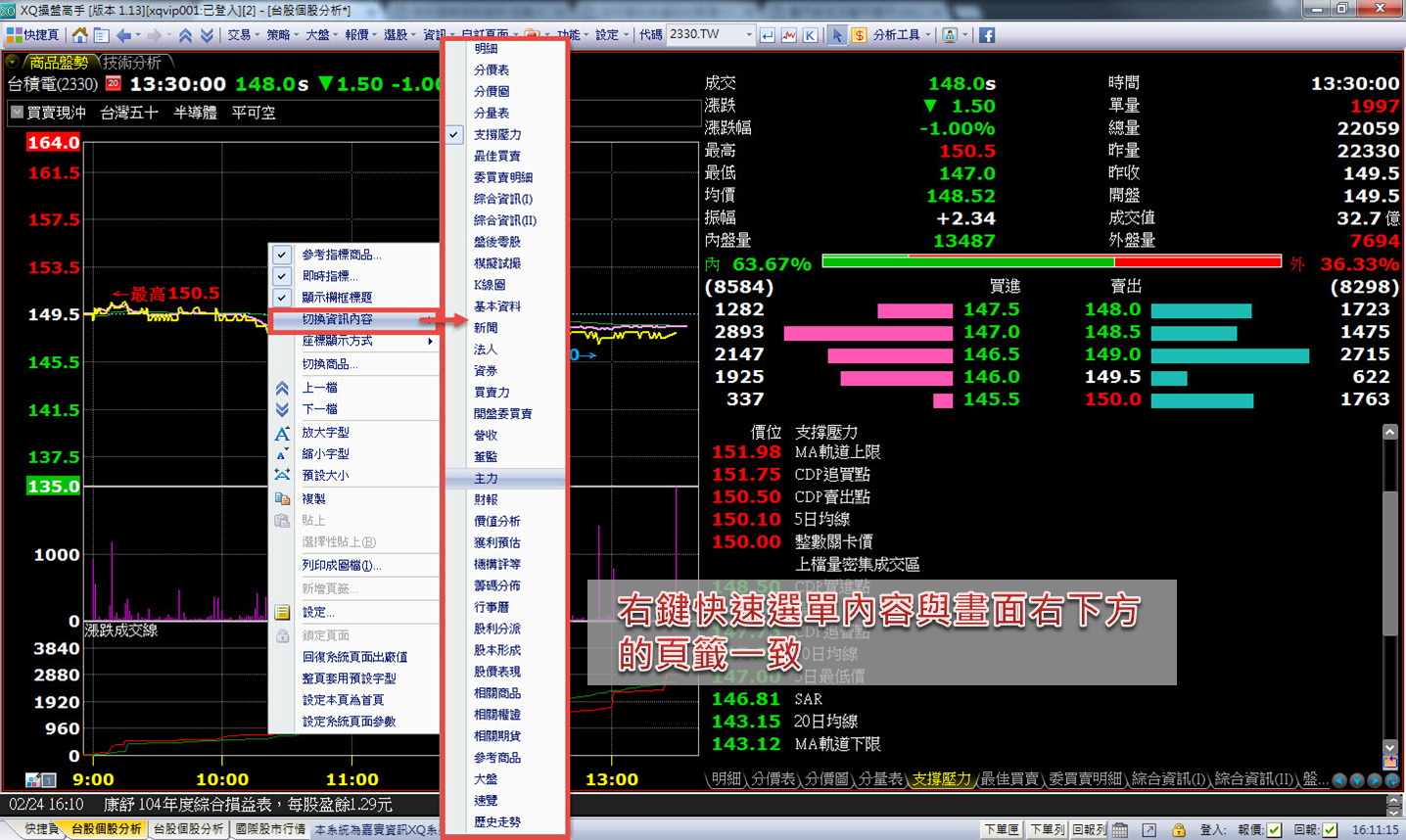Click the 平可空 label link
The height and width of the screenshot is (840, 1406).
254,113
